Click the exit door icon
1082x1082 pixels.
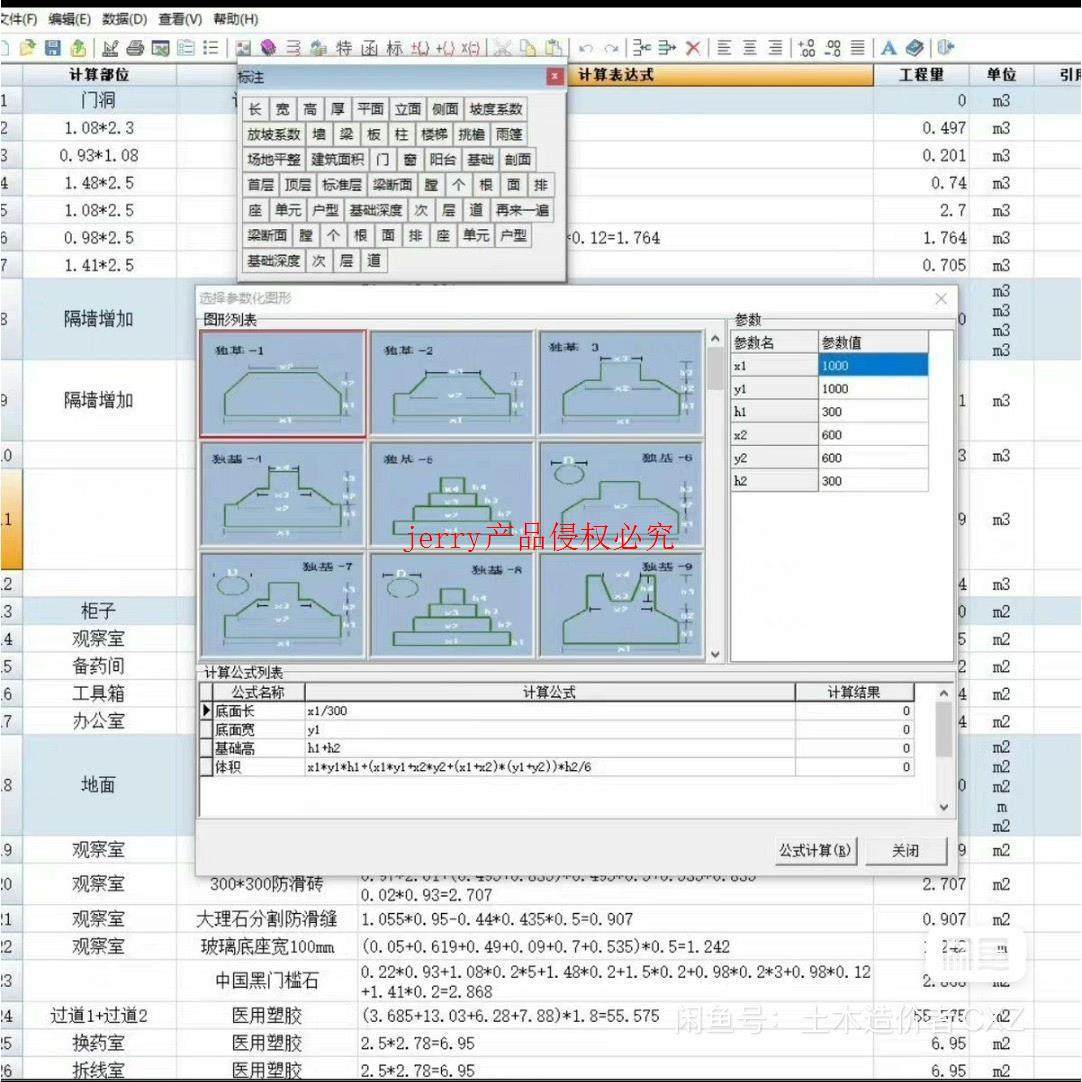click(945, 48)
